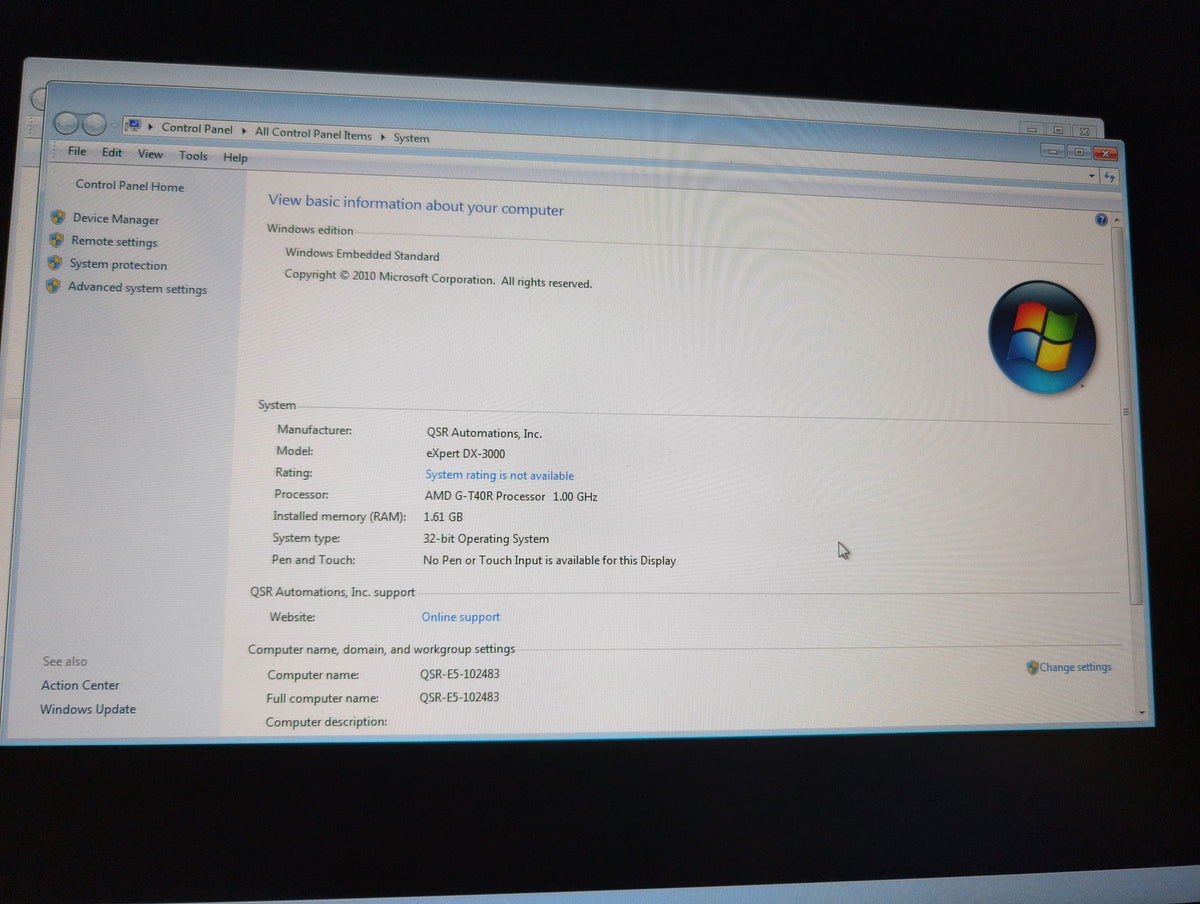
Task: Open Device Manager link
Action: [x=116, y=219]
